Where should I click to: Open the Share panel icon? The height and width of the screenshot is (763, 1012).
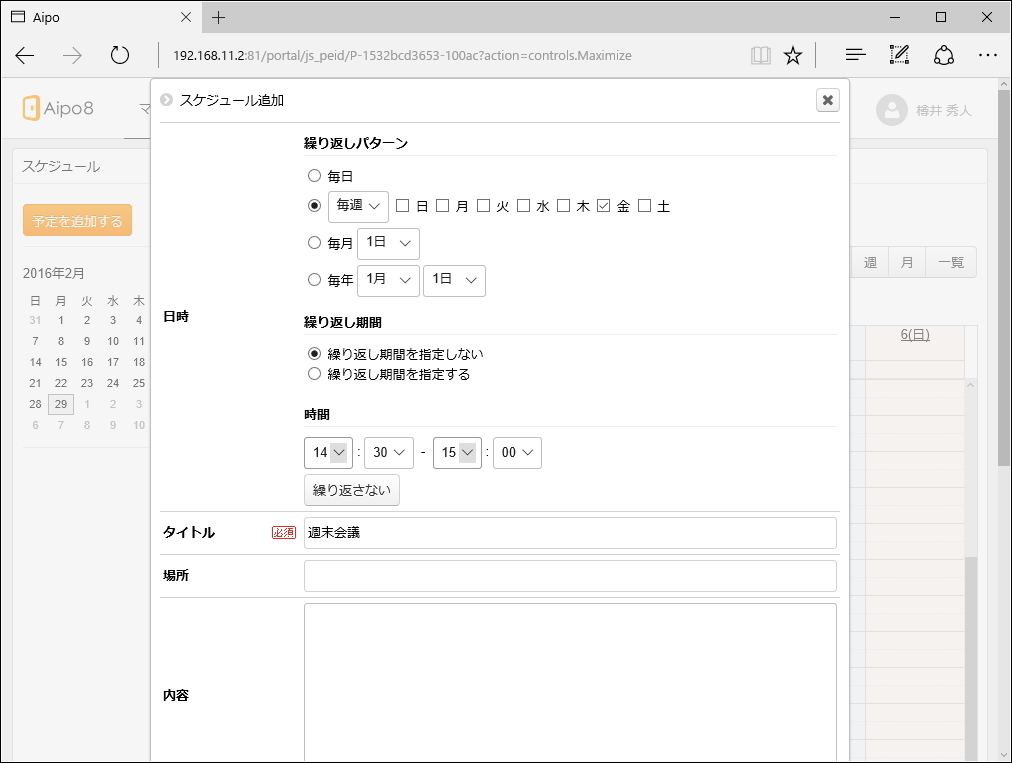[x=943, y=55]
